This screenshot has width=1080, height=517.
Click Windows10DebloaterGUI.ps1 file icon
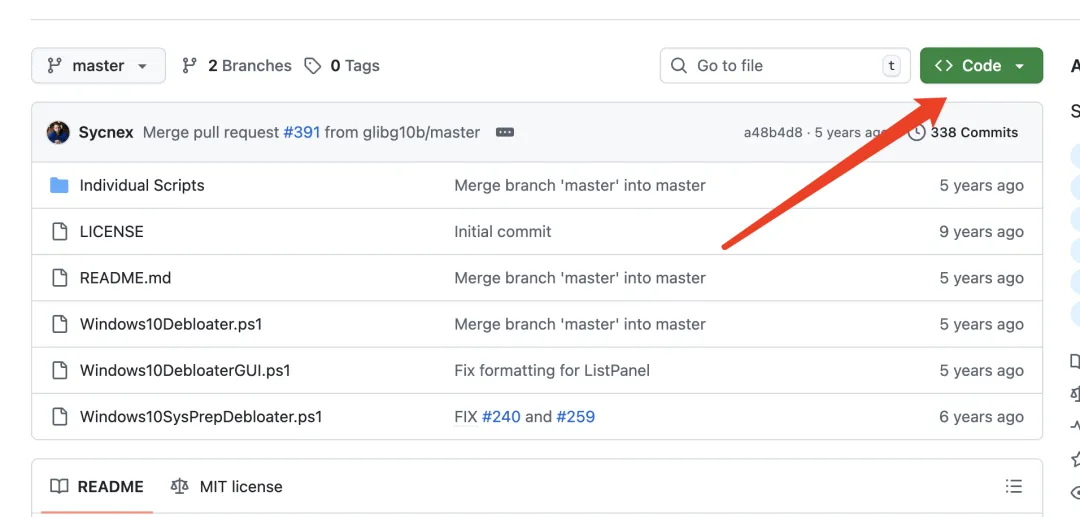(59, 370)
